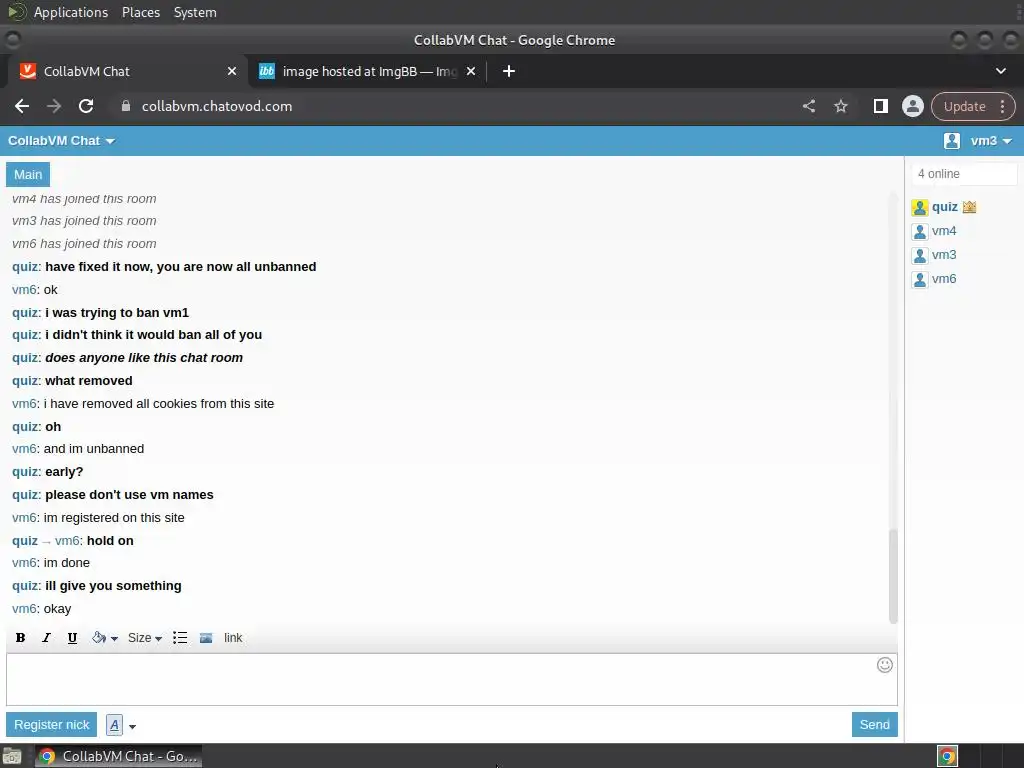The image size is (1024, 768).
Task: Open the emoji smiley picker
Action: 884,665
